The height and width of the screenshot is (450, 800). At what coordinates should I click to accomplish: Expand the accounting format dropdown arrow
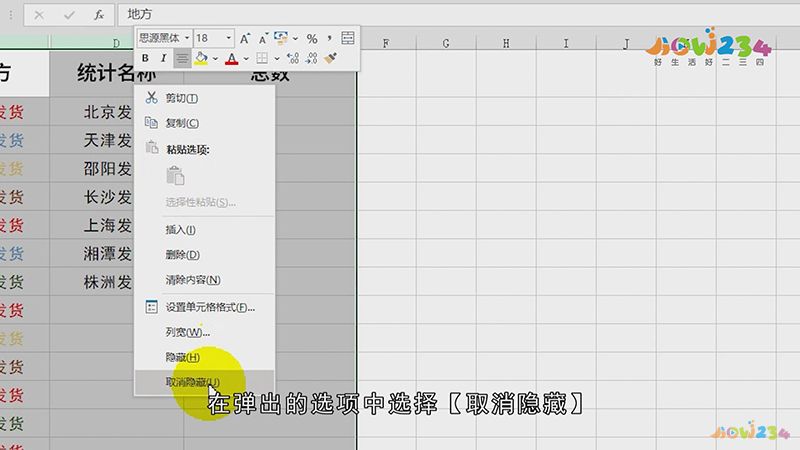click(x=295, y=38)
